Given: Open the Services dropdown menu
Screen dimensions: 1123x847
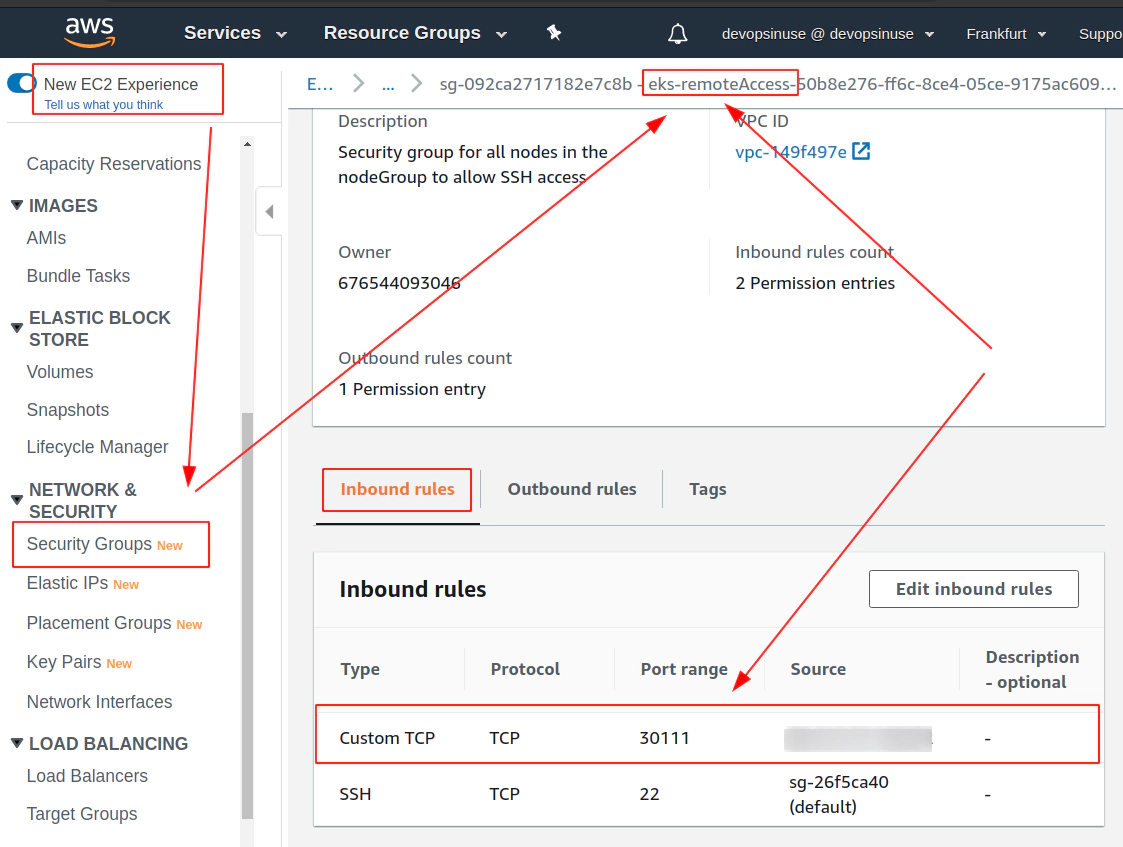Looking at the screenshot, I should [235, 33].
